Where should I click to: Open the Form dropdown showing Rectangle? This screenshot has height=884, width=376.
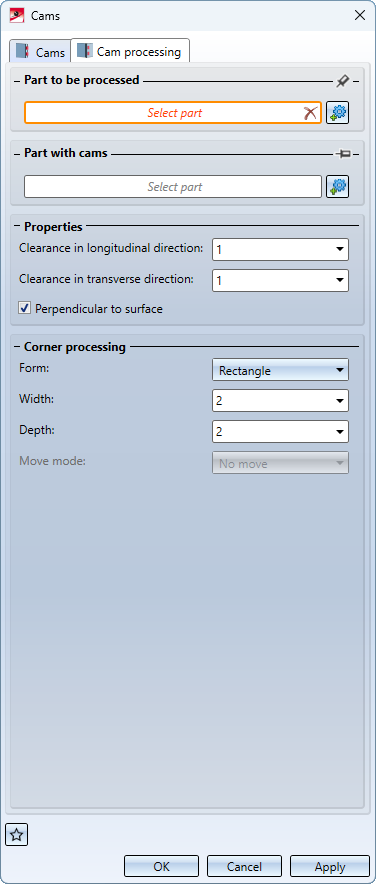(280, 370)
